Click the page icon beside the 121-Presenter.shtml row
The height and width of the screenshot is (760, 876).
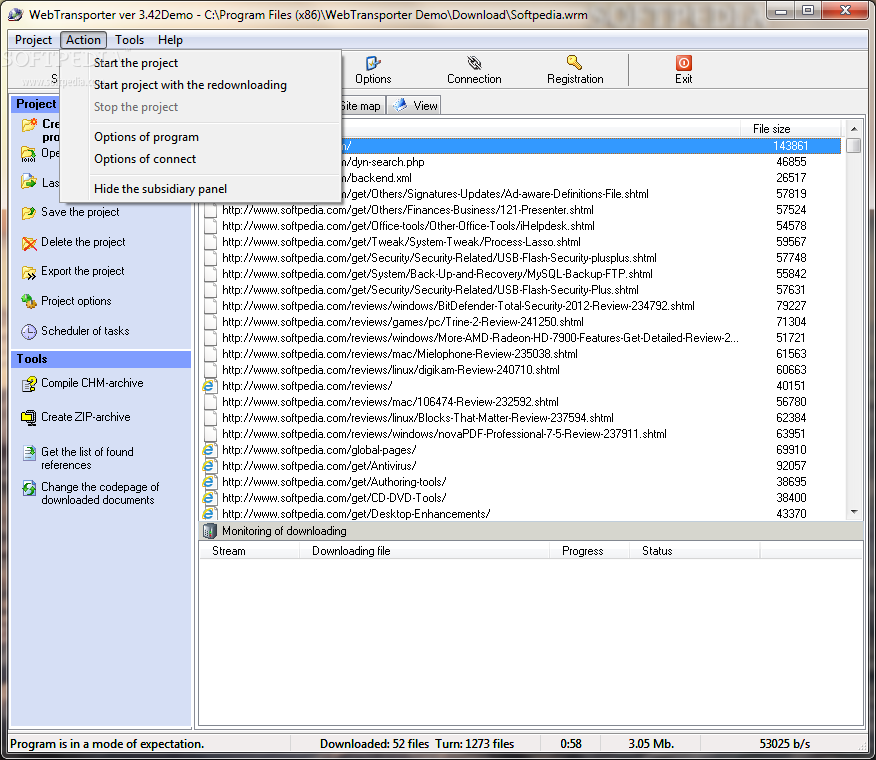pos(211,210)
